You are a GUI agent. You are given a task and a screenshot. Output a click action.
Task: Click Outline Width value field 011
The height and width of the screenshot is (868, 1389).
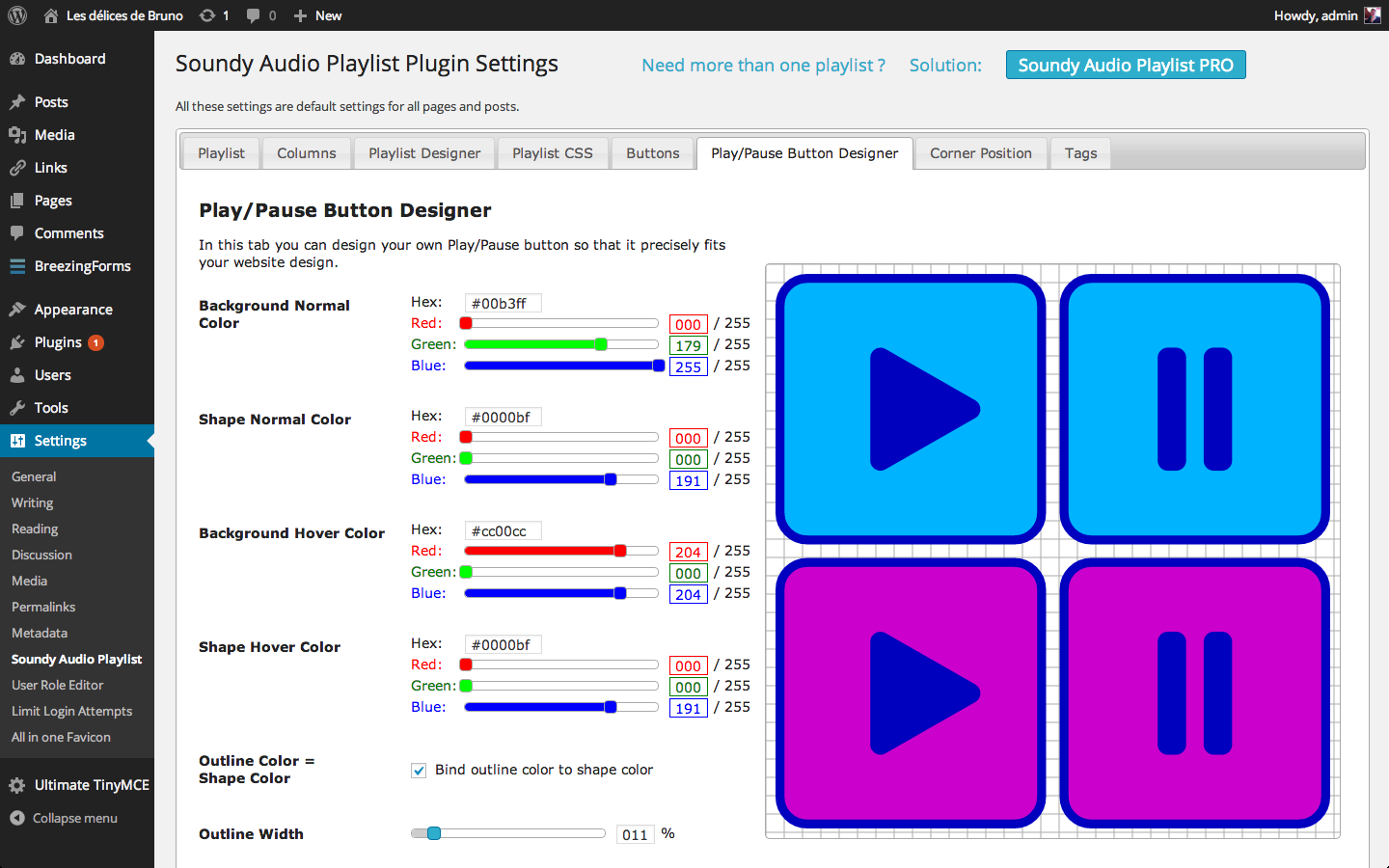point(636,834)
